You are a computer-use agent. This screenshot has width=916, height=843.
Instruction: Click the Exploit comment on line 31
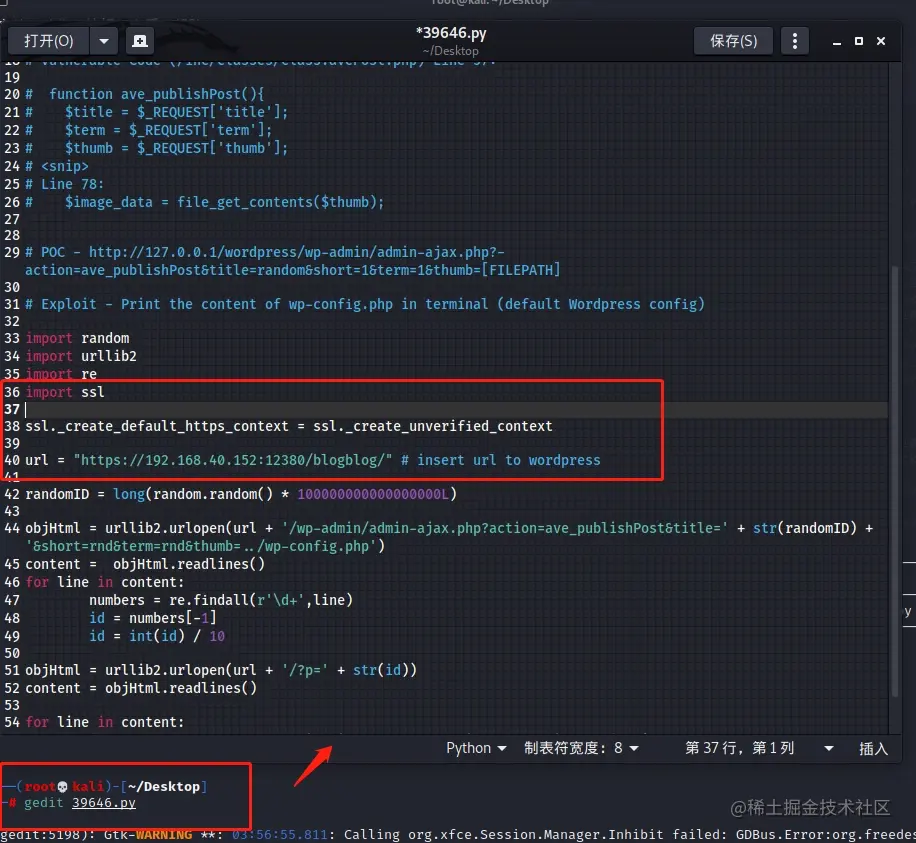(x=365, y=304)
